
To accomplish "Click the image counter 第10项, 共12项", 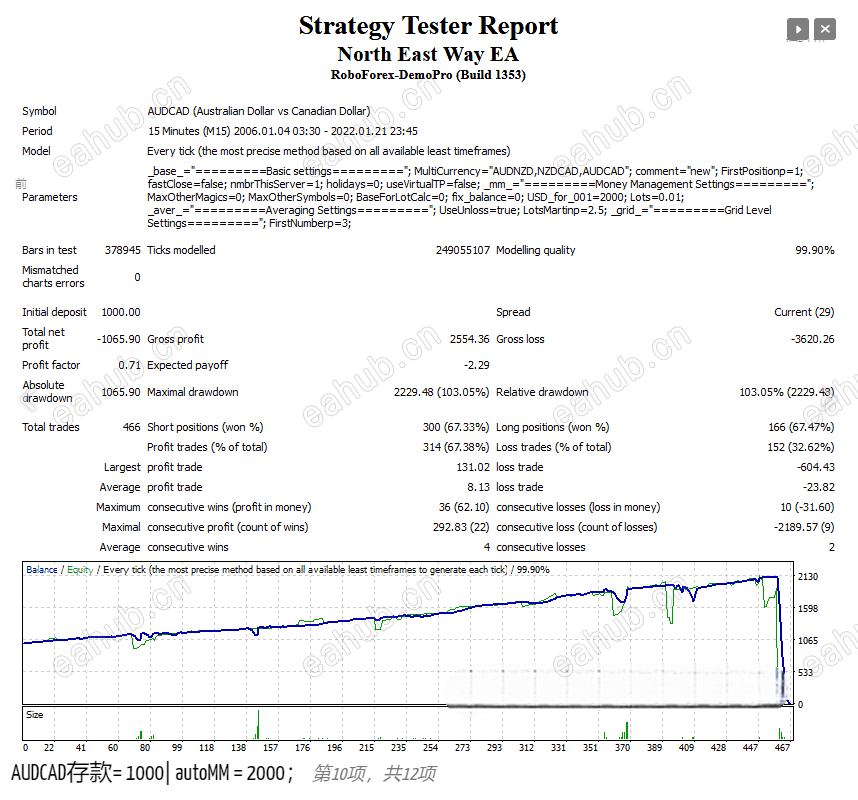I will (375, 774).
